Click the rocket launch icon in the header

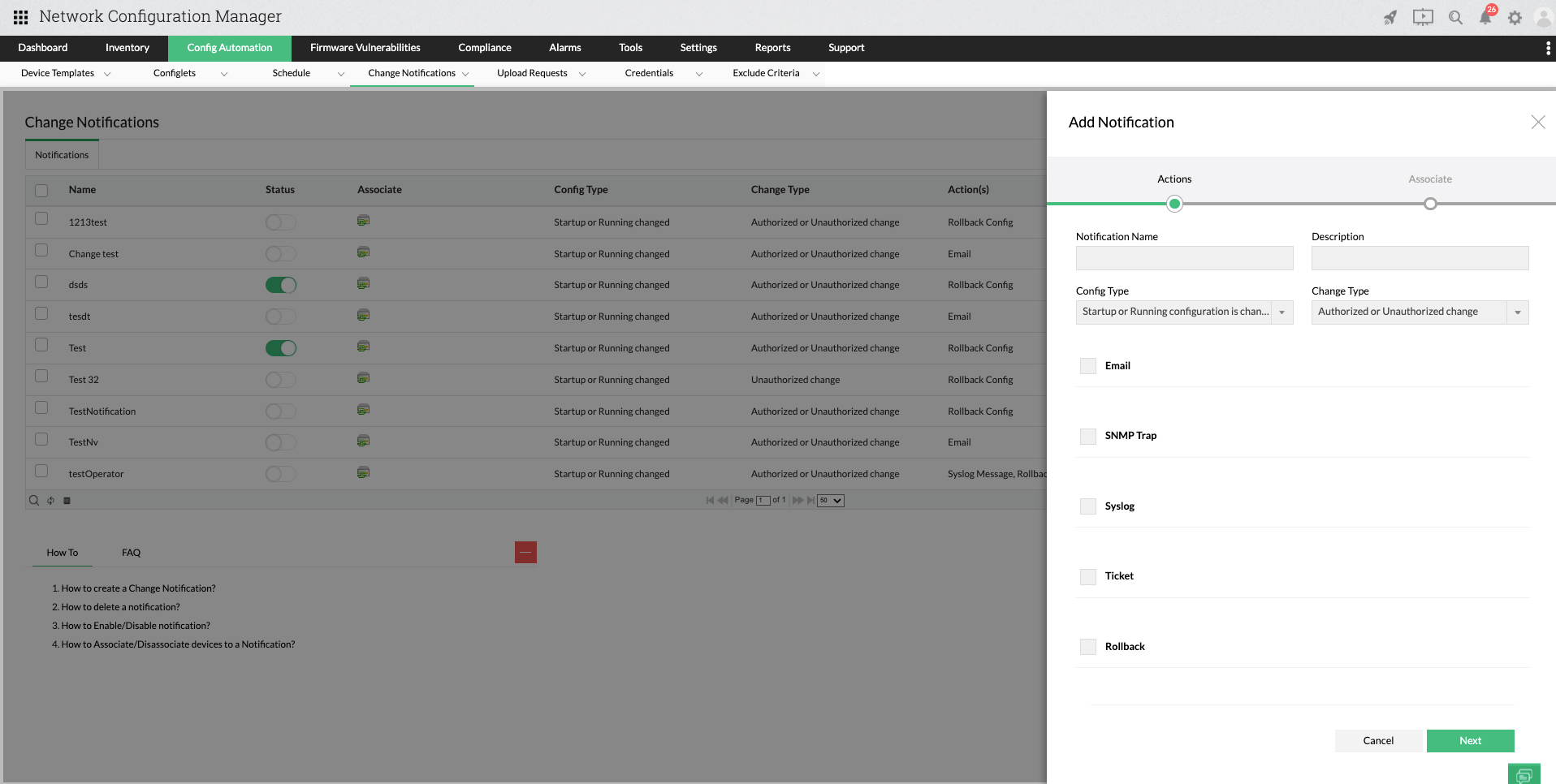click(1390, 17)
